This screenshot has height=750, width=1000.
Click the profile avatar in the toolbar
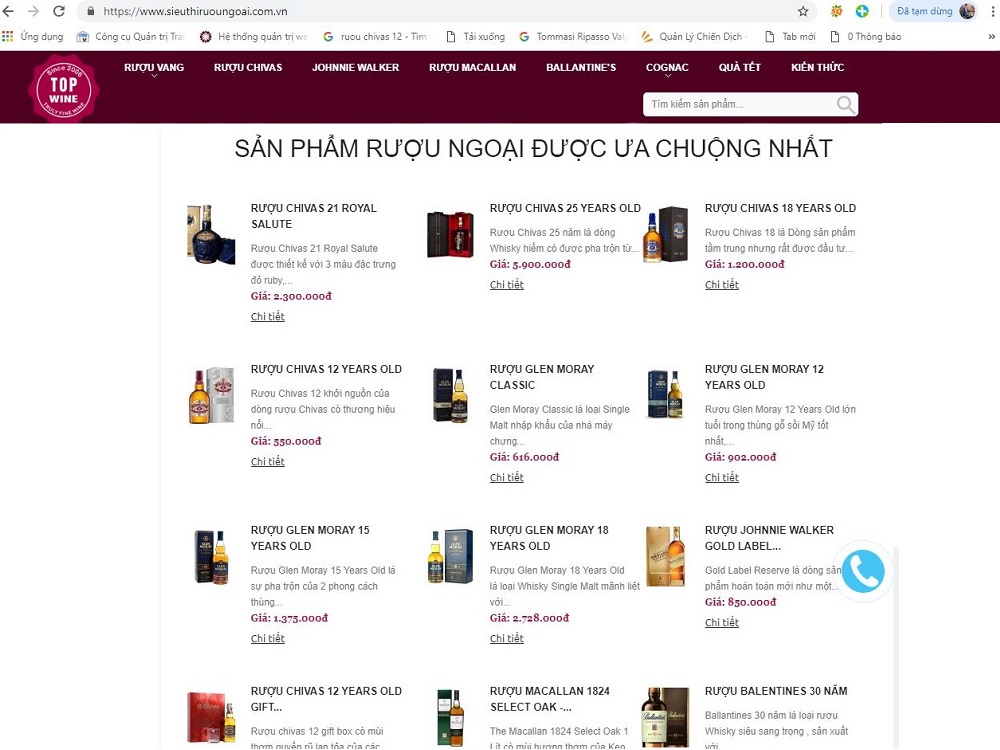[967, 11]
